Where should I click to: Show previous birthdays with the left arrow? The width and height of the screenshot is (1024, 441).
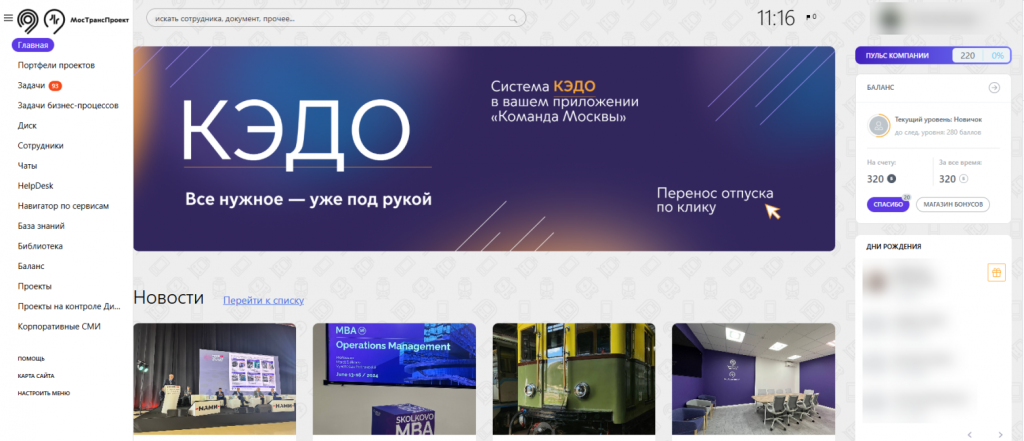click(x=970, y=433)
